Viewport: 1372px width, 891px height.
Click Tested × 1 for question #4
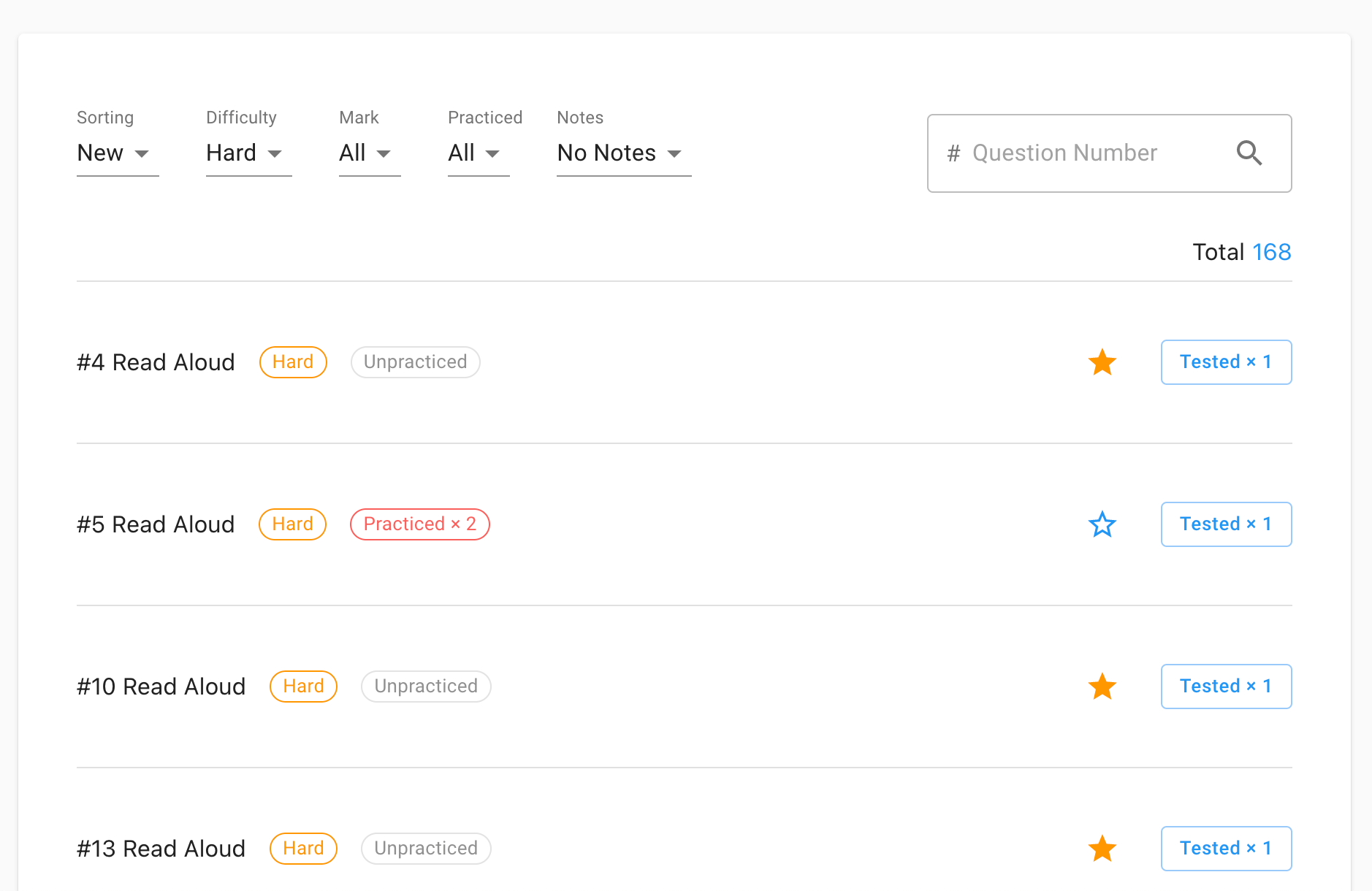(x=1226, y=362)
